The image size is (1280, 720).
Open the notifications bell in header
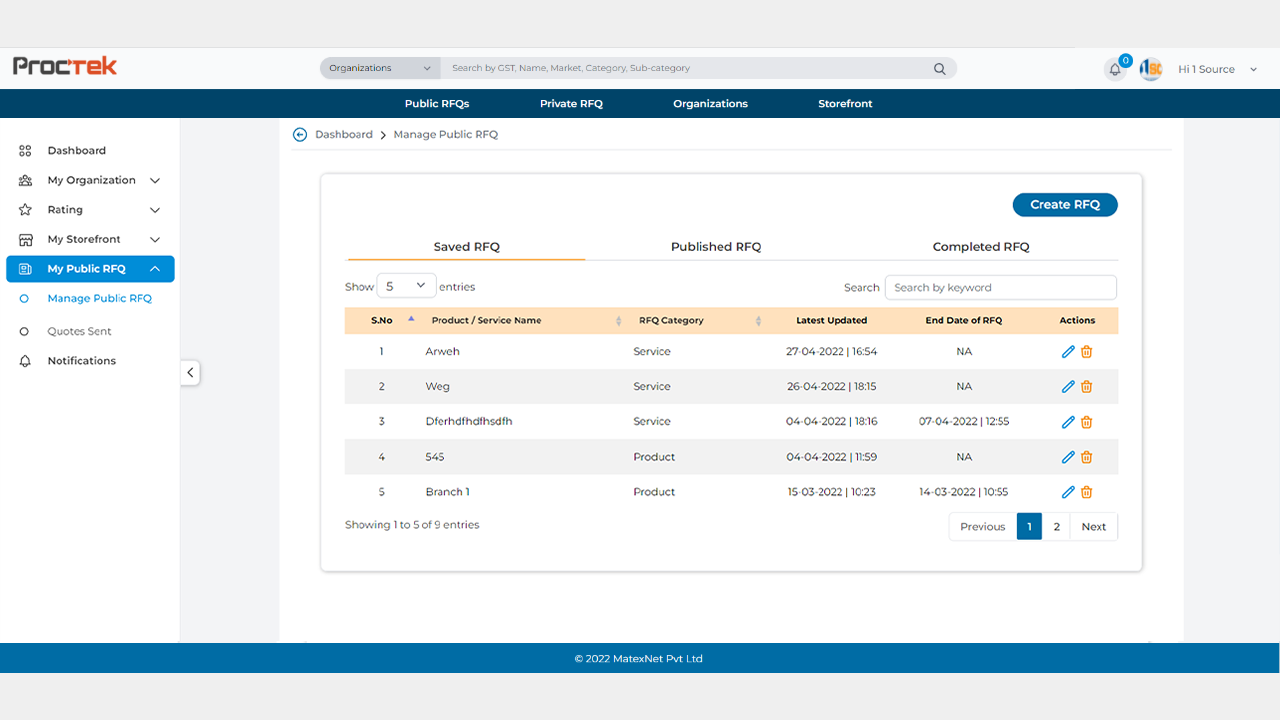click(x=1115, y=70)
